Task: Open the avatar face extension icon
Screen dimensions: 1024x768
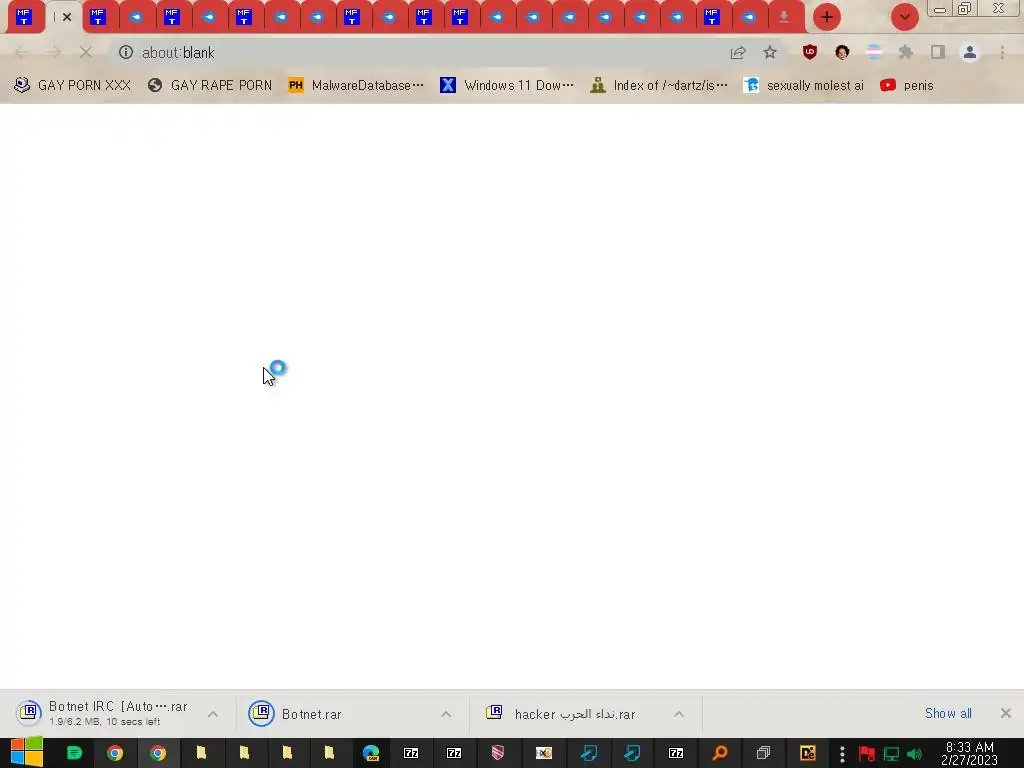Action: click(x=842, y=52)
